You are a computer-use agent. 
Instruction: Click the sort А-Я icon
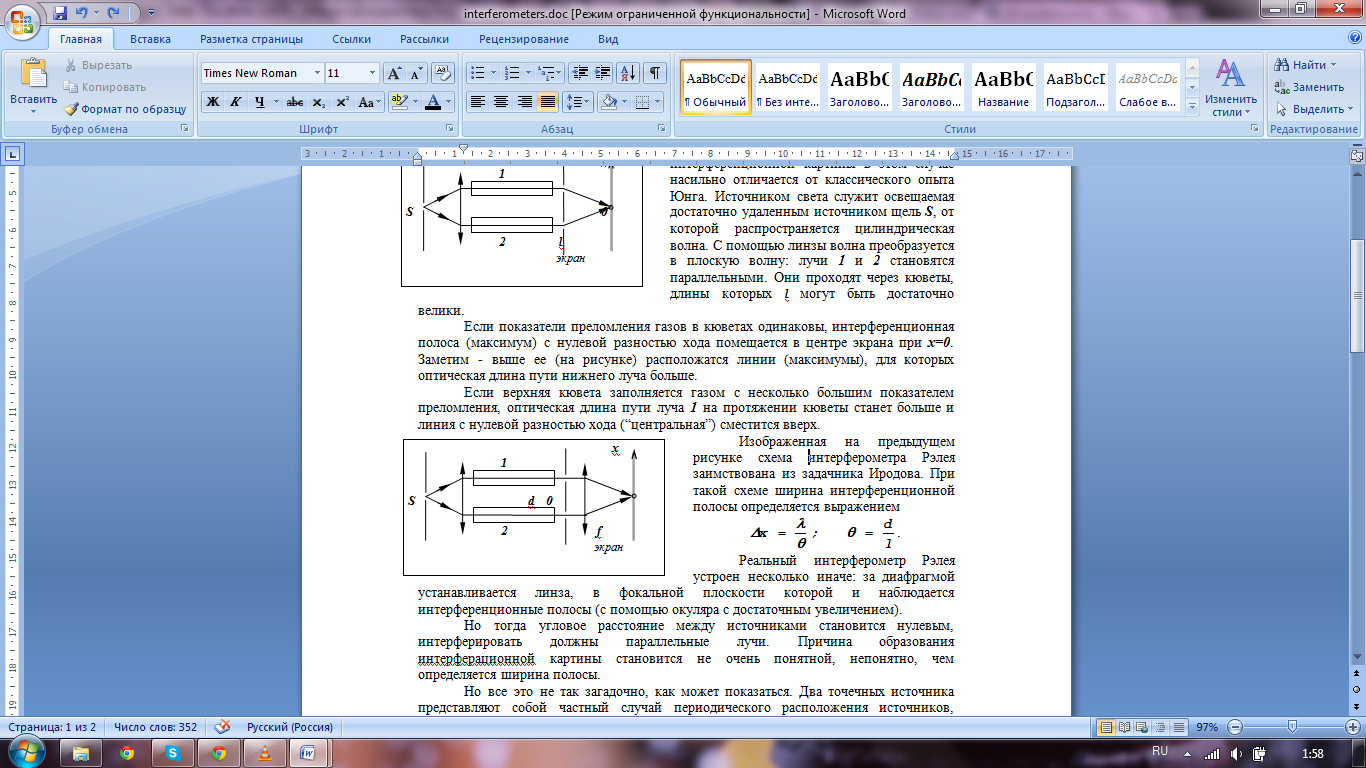tap(630, 73)
